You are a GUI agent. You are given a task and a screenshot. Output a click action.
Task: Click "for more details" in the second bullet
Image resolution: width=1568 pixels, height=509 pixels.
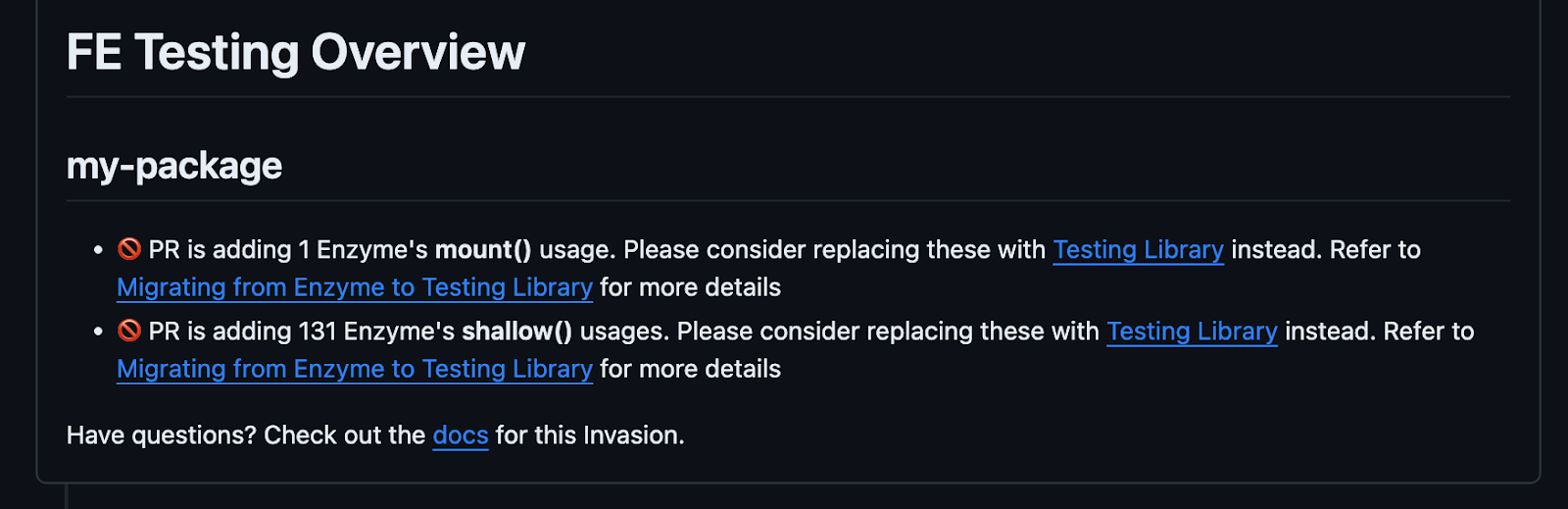click(x=690, y=369)
